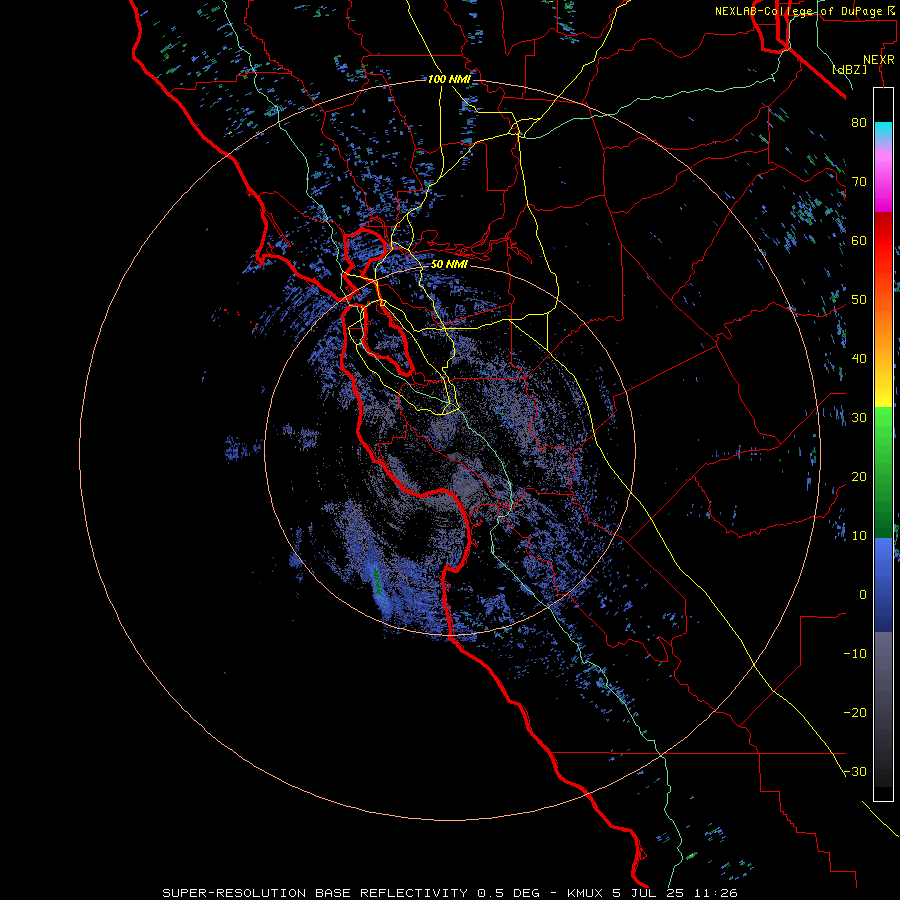Click the 40 value on the dBZ scale
Screen dimensions: 900x900
pyautogui.click(x=859, y=359)
